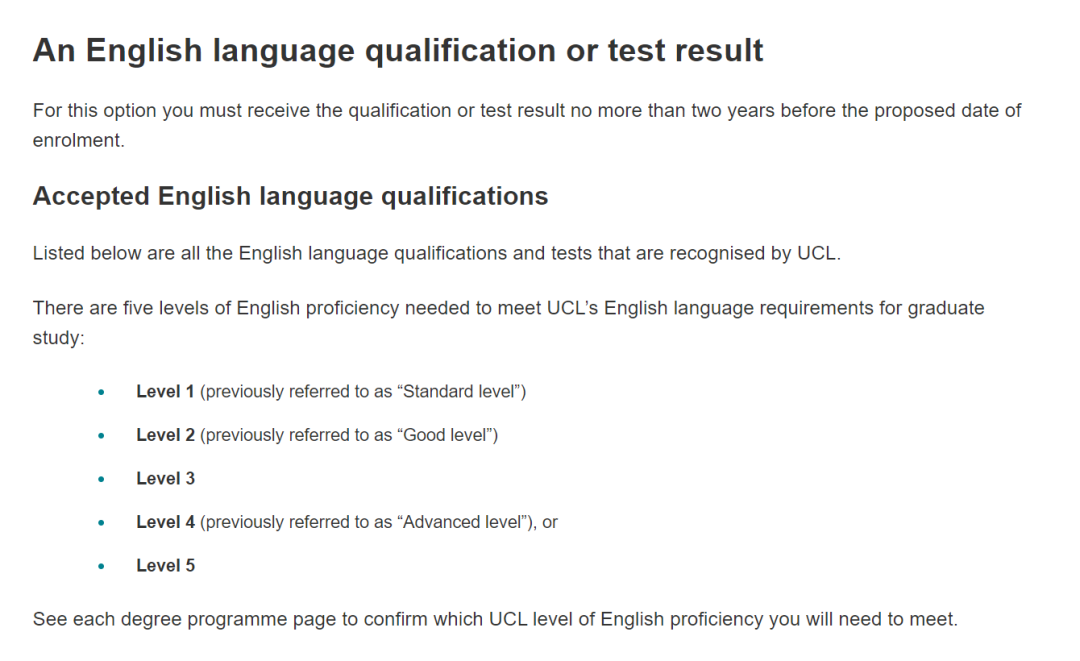Click the paragraph starting "For this option"
Image resolution: width=1080 pixels, height=661 pixels.
click(x=527, y=111)
